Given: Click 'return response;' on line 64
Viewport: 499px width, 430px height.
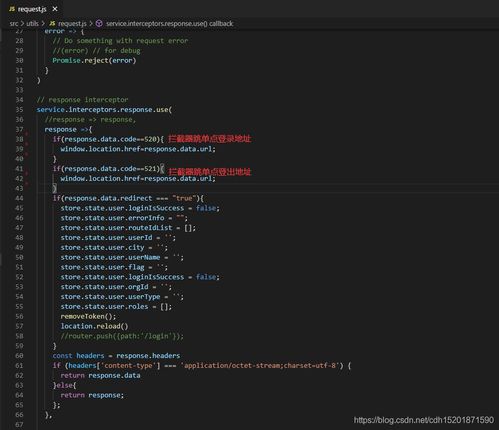Looking at the screenshot, I should coord(92,395).
